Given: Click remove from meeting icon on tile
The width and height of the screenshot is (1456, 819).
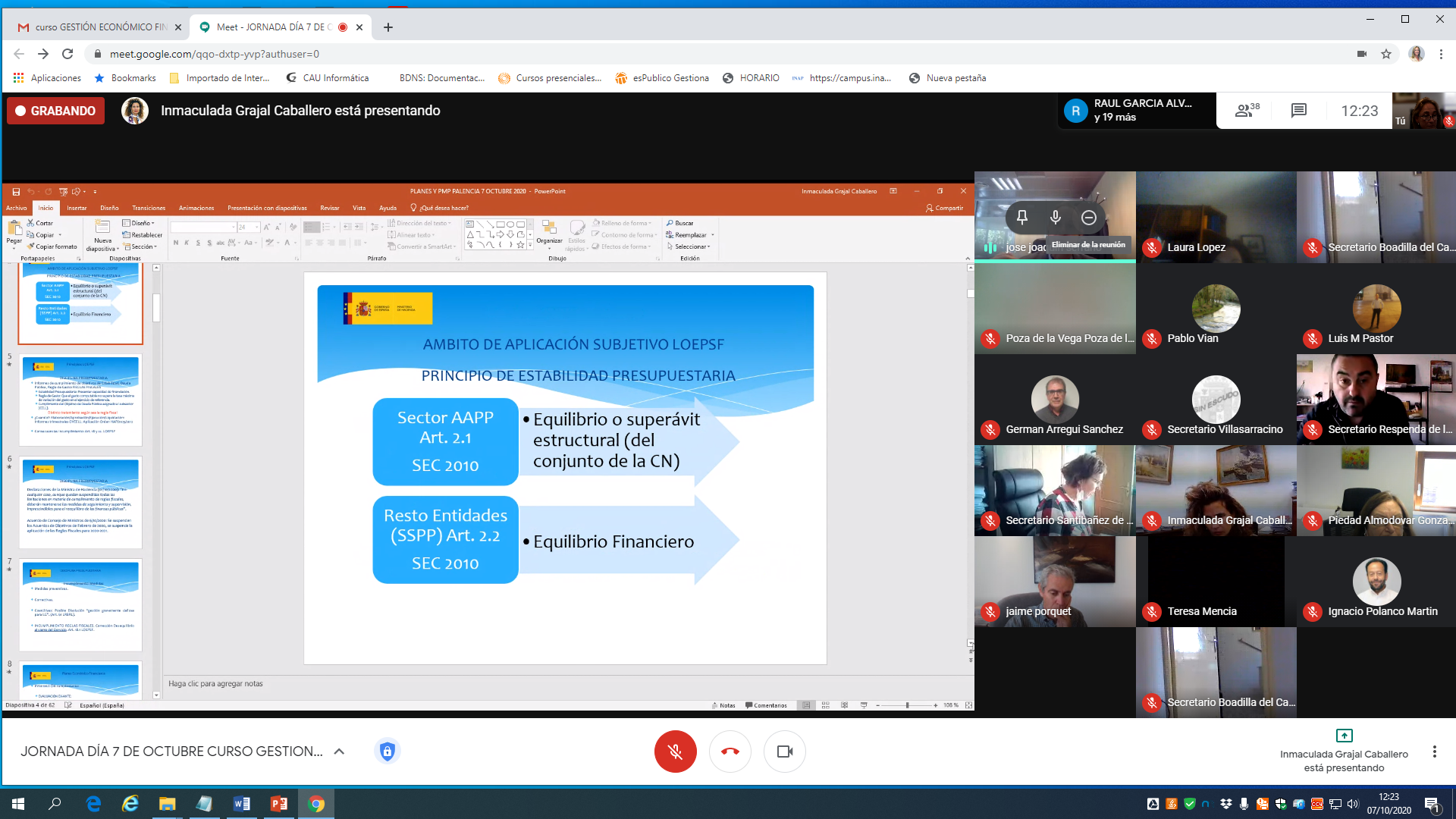Looking at the screenshot, I should (1088, 218).
